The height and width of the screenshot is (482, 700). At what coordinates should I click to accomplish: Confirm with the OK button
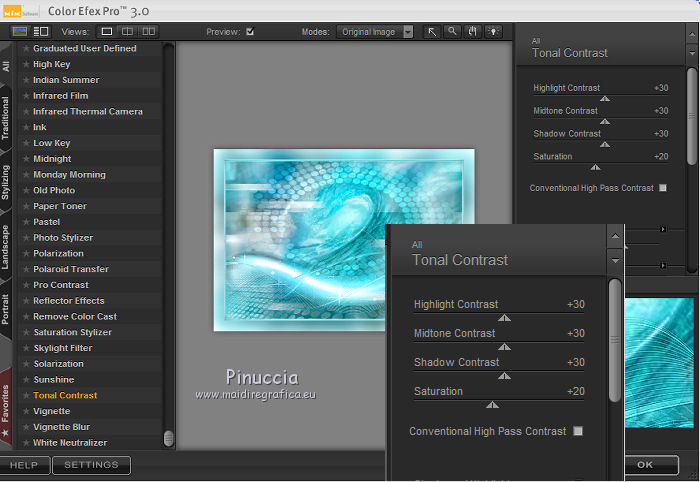pos(651,465)
